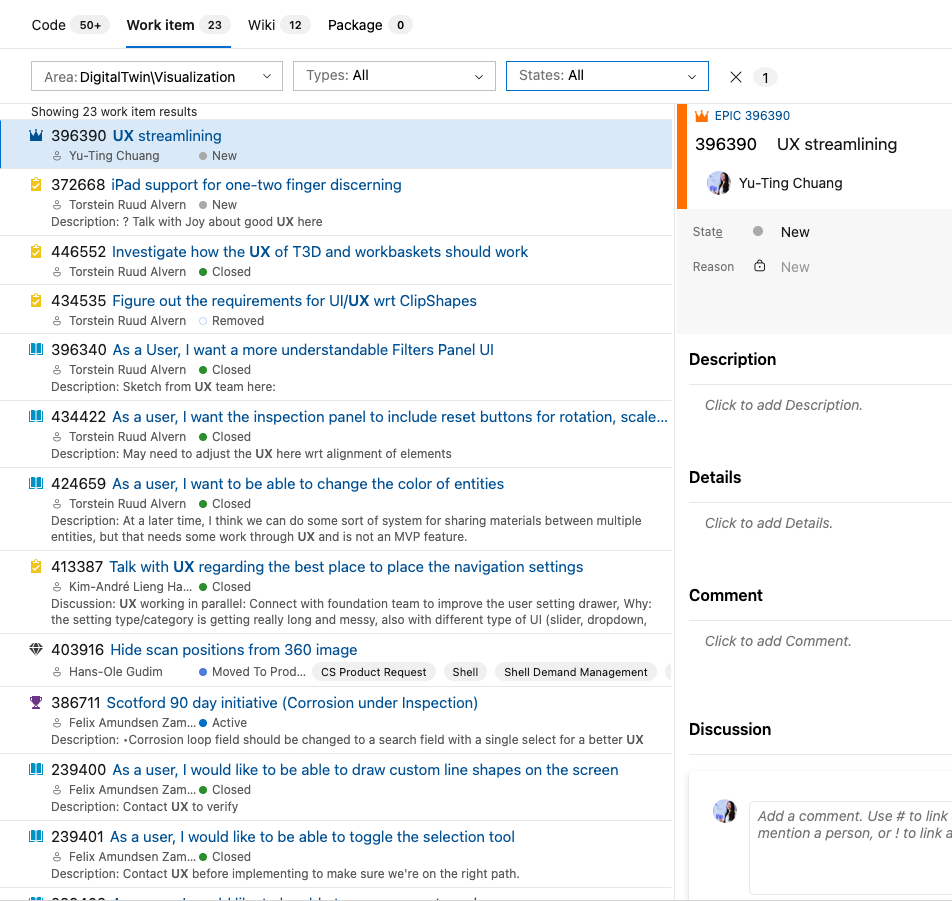Image resolution: width=952 pixels, height=901 pixels.
Task: Click the diamond icon beside item 403916
Action: [x=37, y=649]
